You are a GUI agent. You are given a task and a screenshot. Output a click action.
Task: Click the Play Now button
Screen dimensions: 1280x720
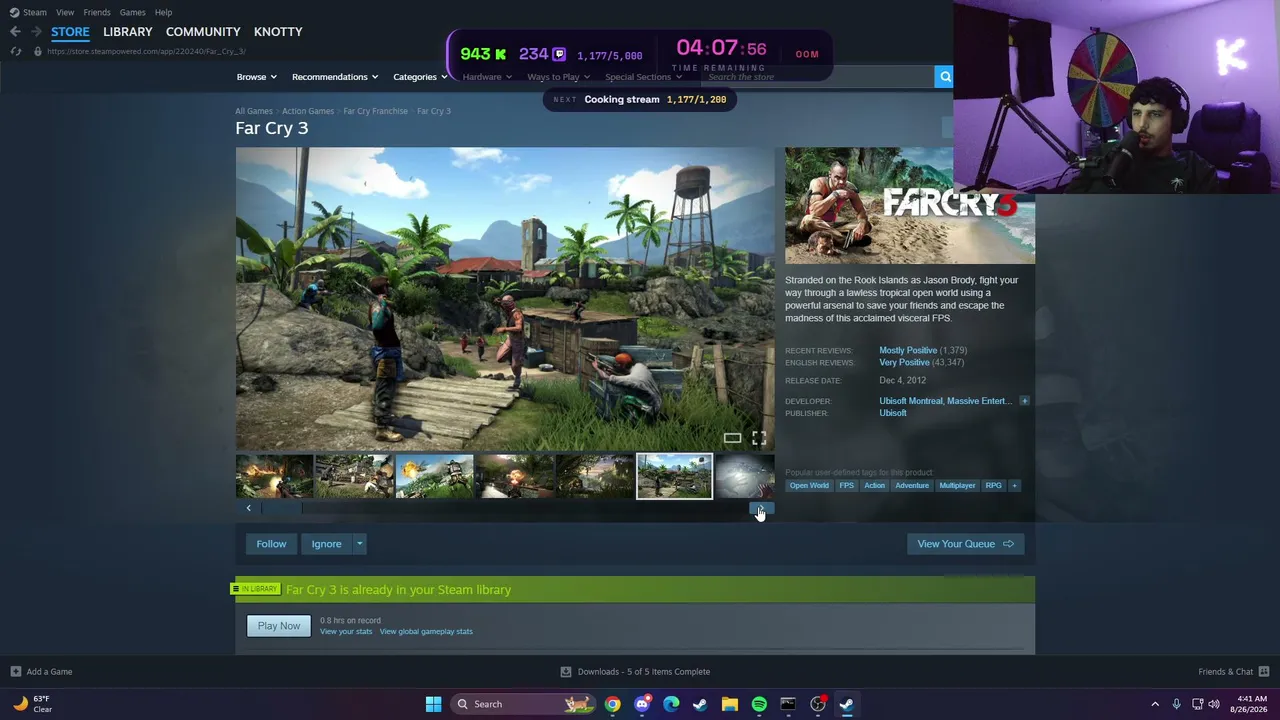(x=279, y=626)
